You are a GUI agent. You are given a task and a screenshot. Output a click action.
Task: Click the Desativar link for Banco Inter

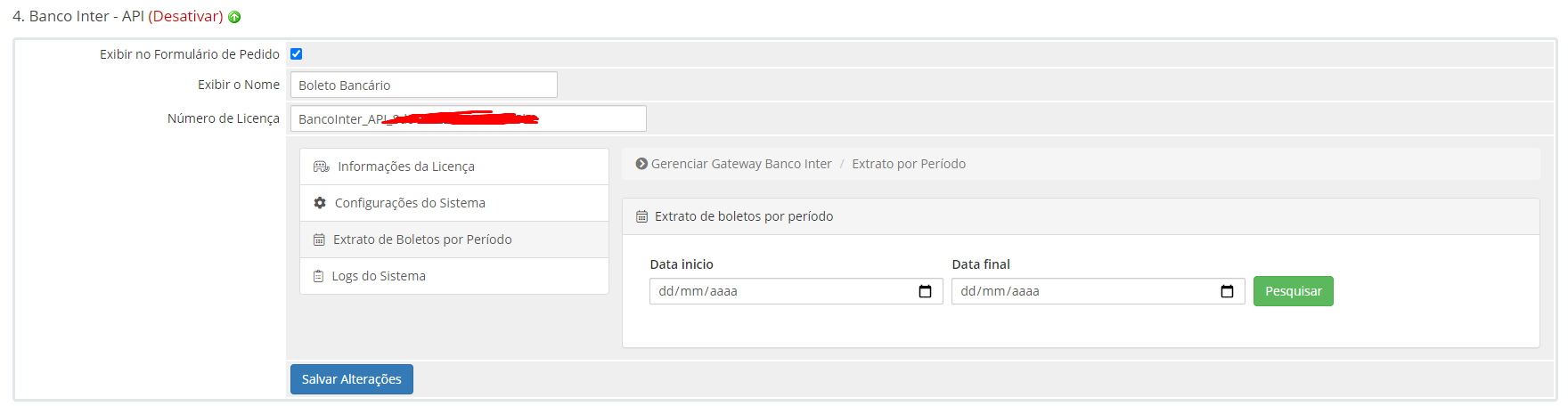coord(185,16)
